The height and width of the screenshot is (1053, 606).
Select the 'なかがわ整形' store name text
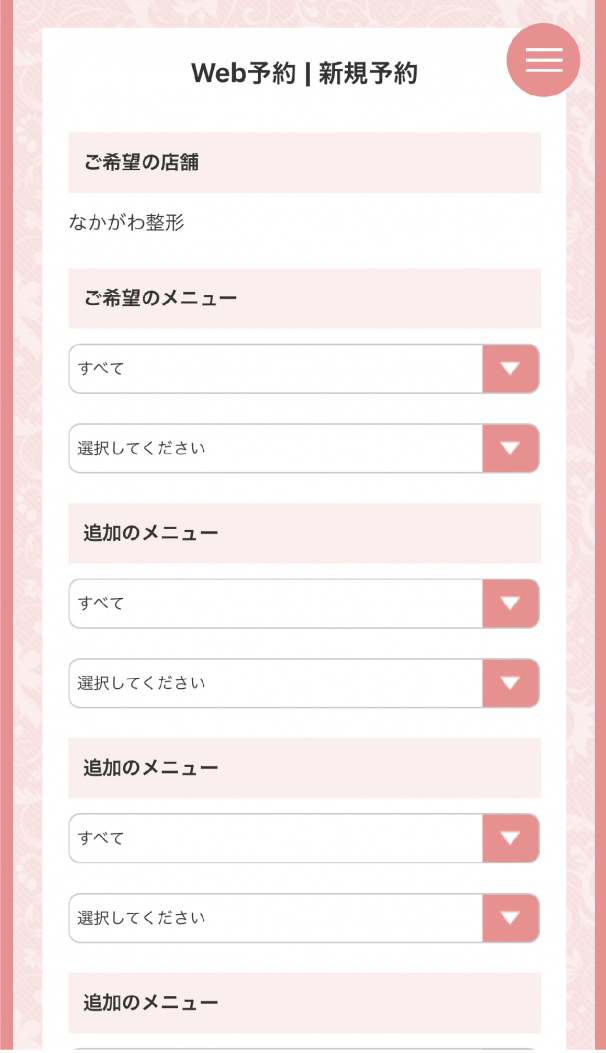click(x=127, y=223)
